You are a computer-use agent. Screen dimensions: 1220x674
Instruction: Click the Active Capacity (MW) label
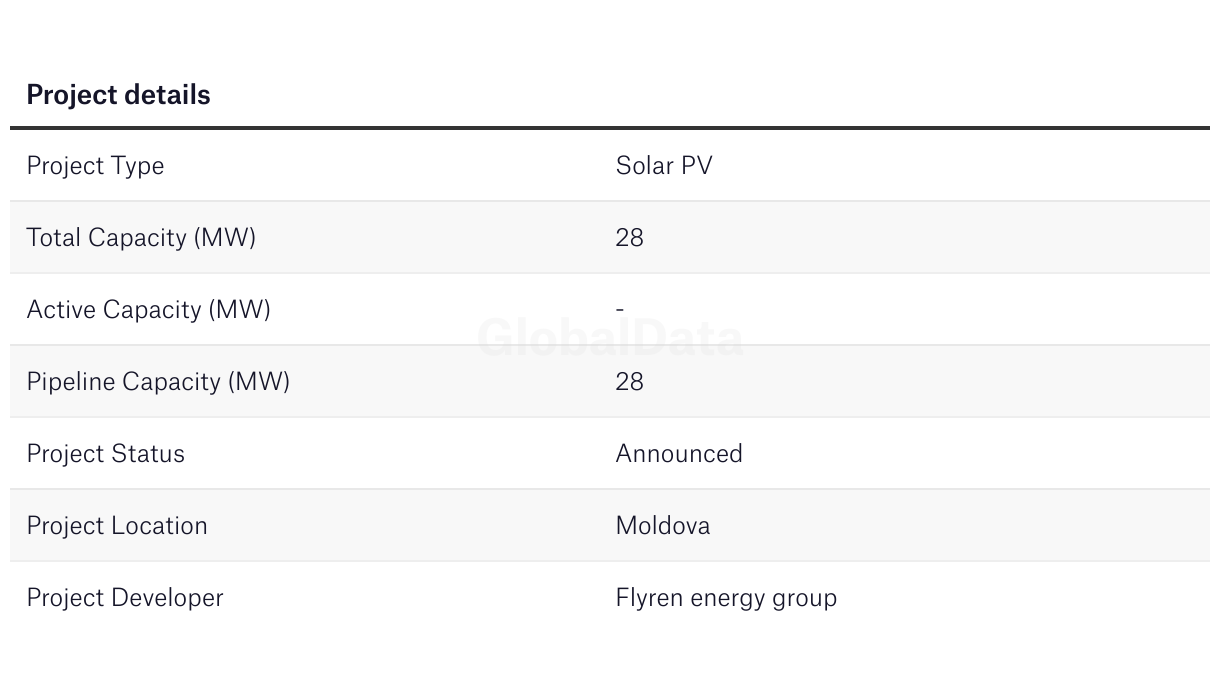148,310
